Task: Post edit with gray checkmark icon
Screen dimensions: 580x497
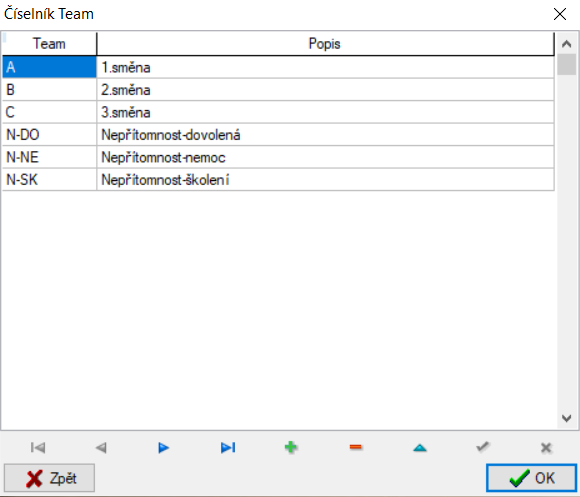Action: pos(483,447)
